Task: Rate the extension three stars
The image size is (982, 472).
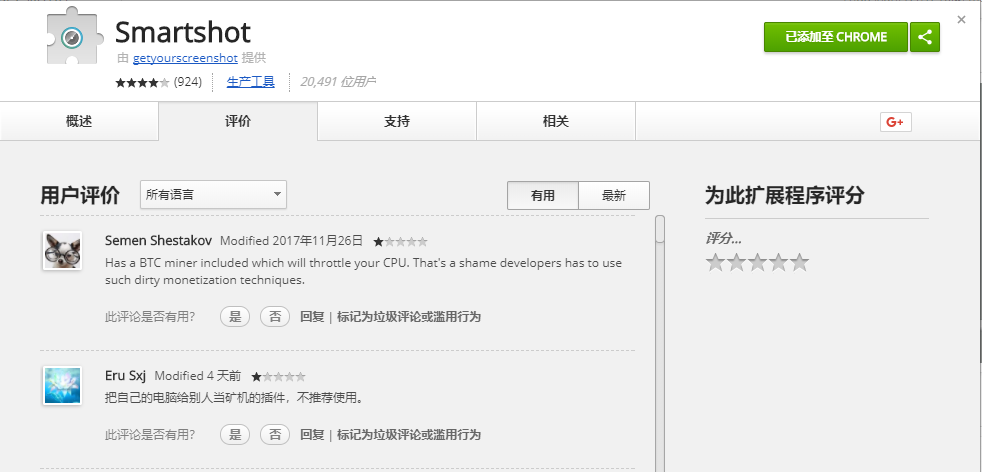Action: pyautogui.click(x=757, y=262)
